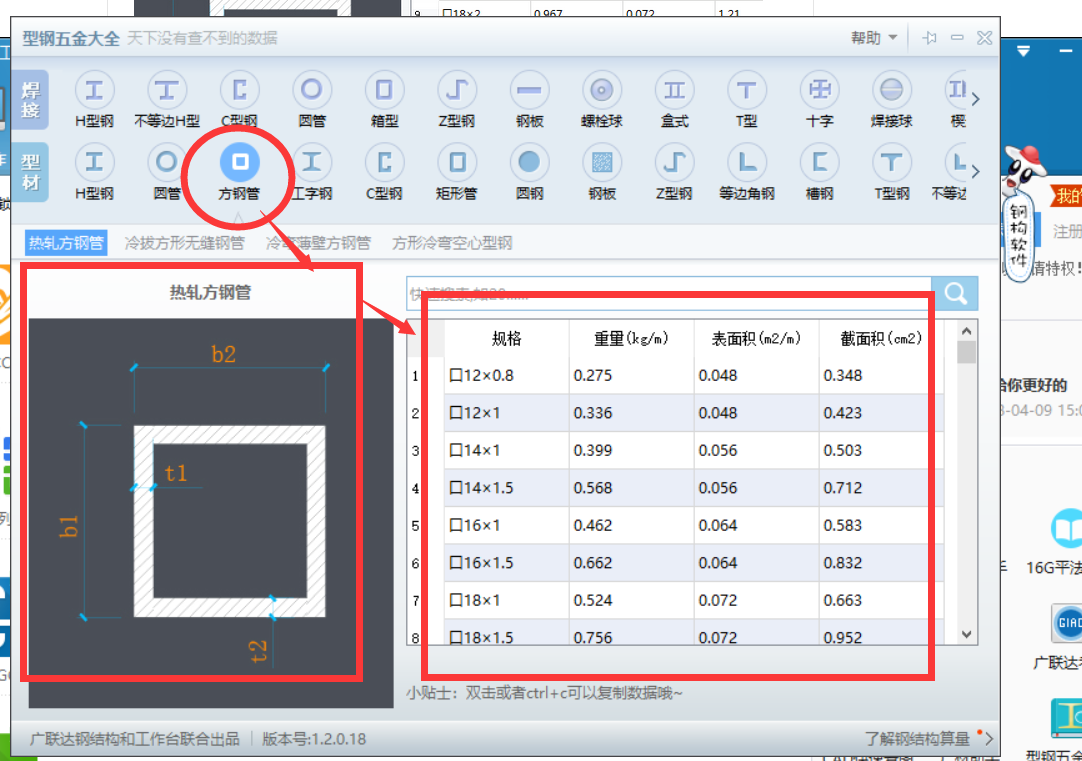Select the 矩形管 rectangular tube icon

point(456,163)
